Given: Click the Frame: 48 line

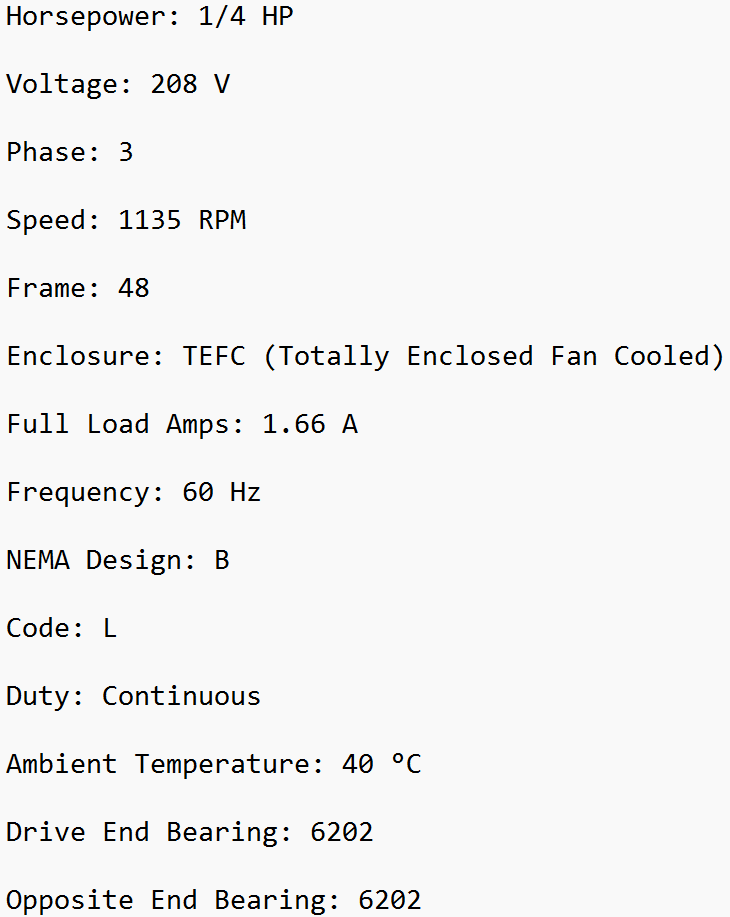Looking at the screenshot, I should [x=77, y=288].
